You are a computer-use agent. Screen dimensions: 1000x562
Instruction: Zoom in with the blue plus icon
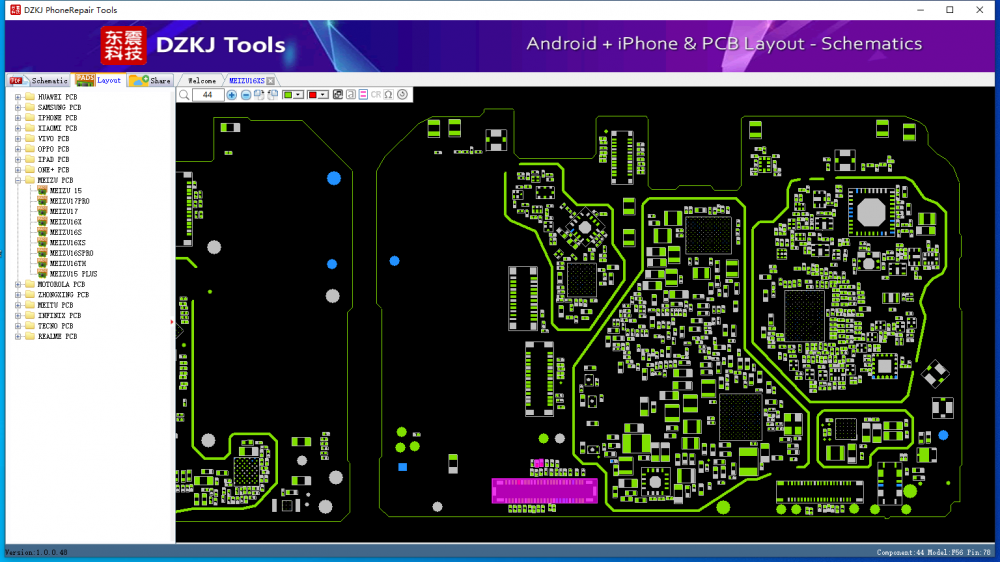(232, 95)
